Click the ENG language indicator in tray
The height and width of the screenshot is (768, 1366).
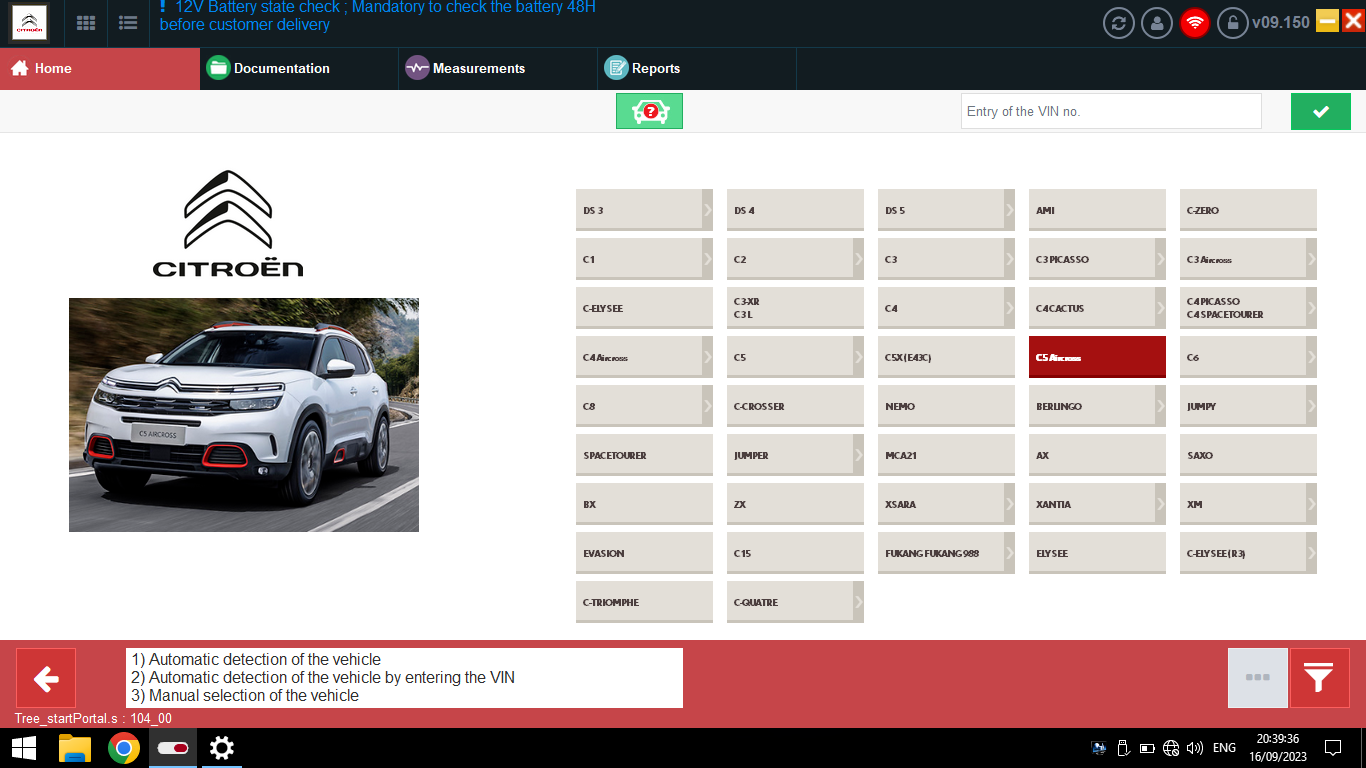[1224, 748]
